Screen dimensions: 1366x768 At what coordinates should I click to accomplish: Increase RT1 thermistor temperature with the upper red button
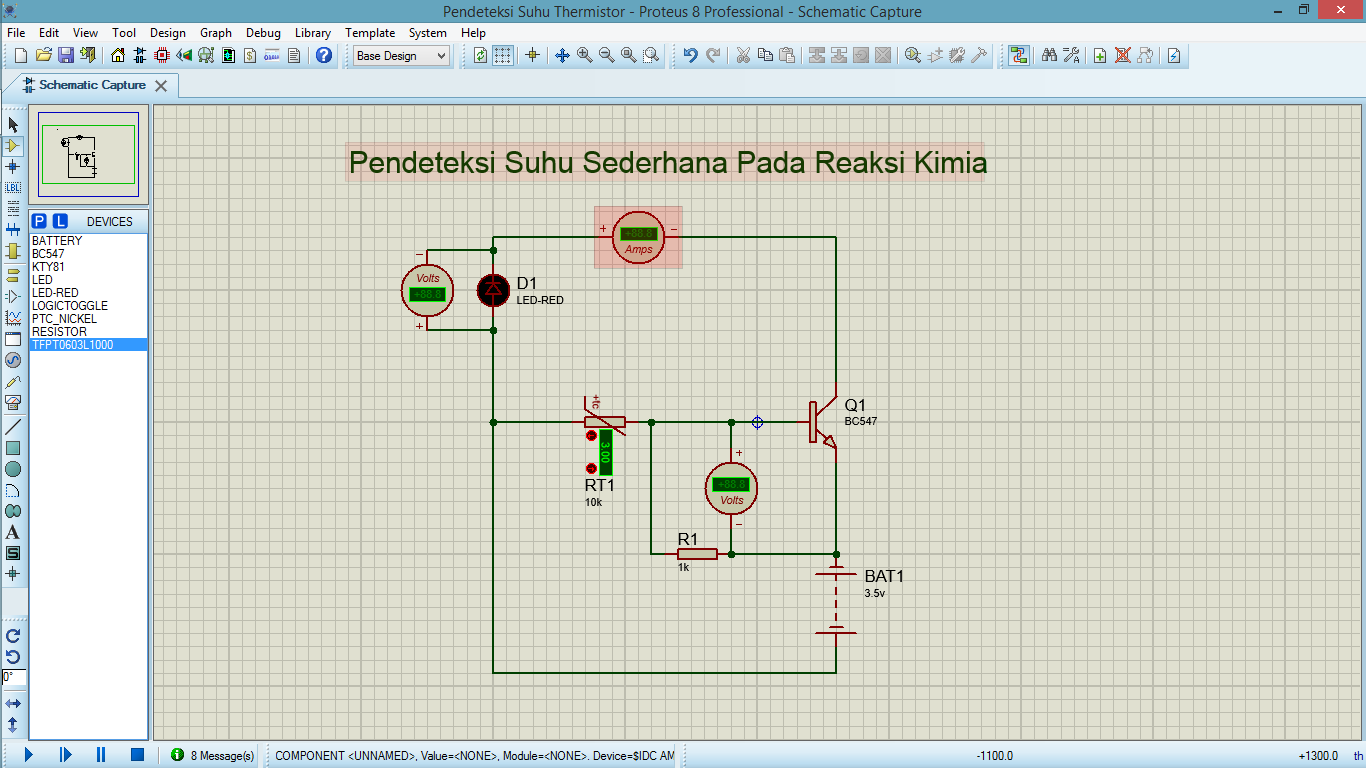click(x=591, y=436)
